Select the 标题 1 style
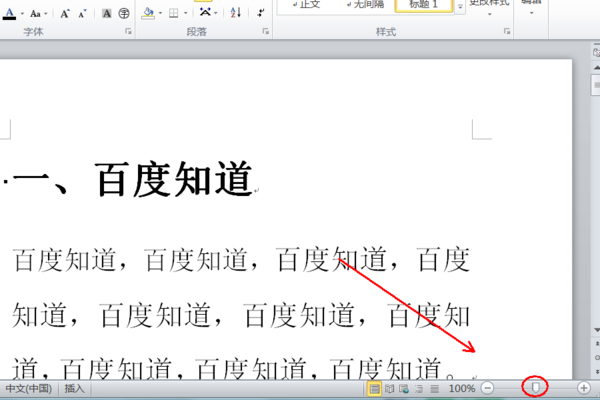This screenshot has width=600, height=400. (x=424, y=5)
